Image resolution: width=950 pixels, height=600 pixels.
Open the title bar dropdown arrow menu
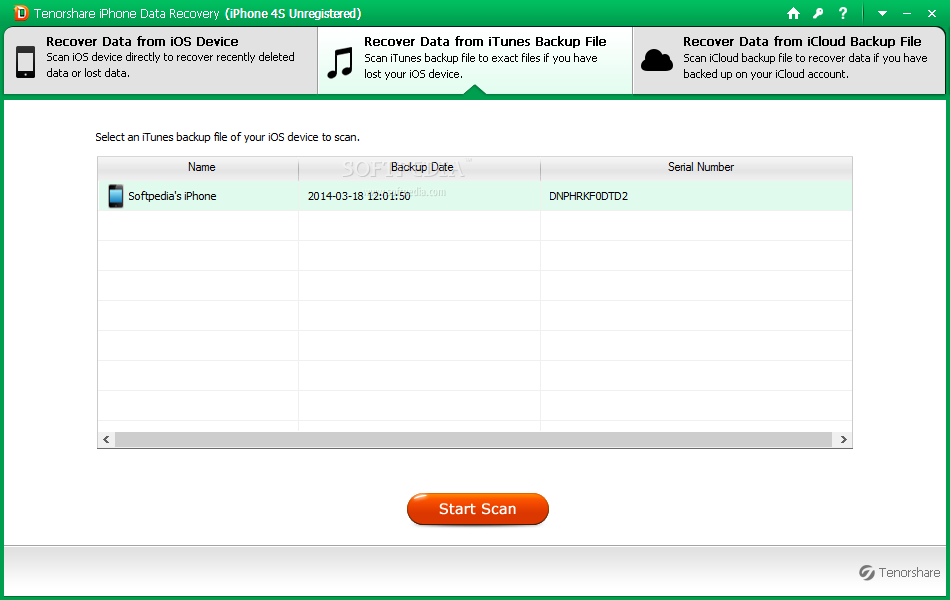[x=882, y=13]
